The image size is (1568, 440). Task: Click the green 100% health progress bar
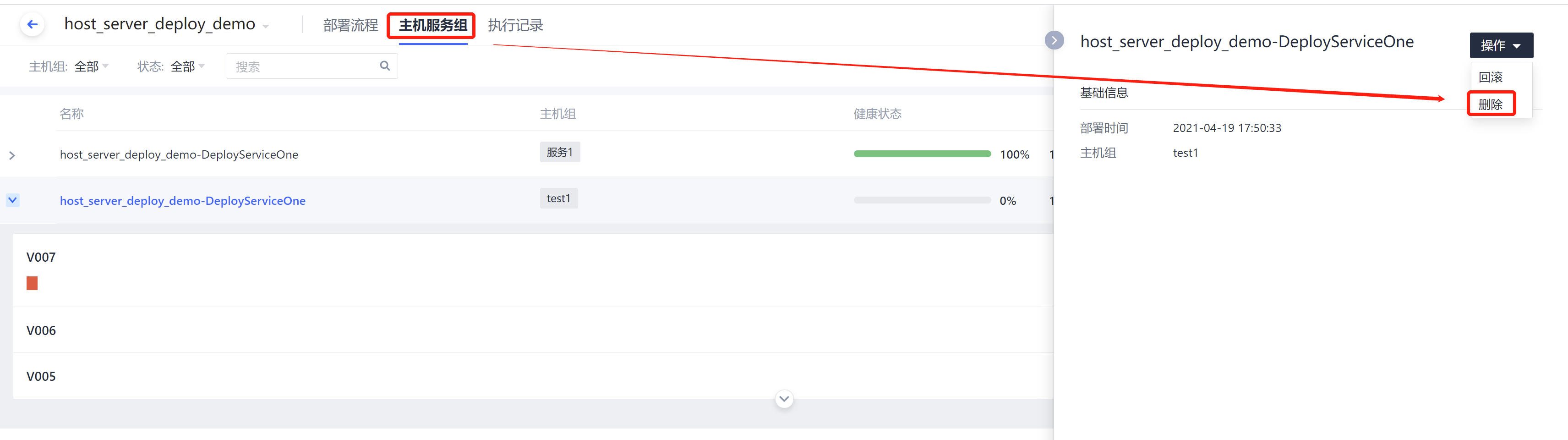tap(922, 154)
